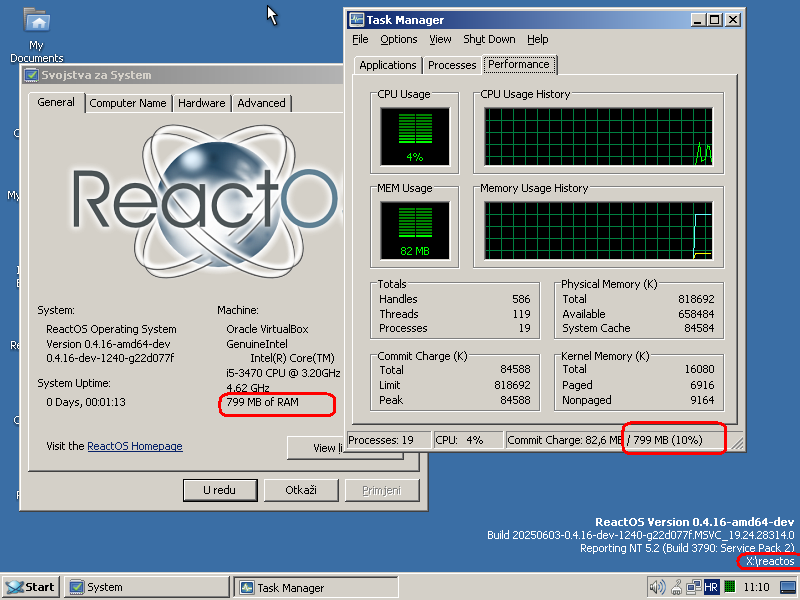Click "Version 0.4.16-amd64-dev" in System properties
The height and width of the screenshot is (600, 800).
point(108,344)
